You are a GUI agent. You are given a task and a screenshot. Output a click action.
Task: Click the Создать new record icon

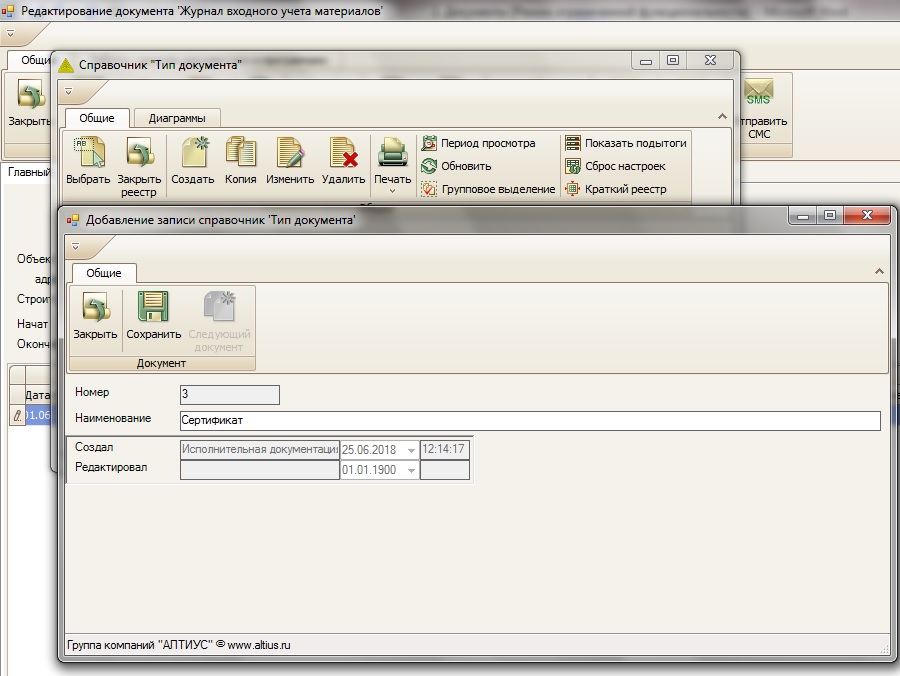pos(193,152)
